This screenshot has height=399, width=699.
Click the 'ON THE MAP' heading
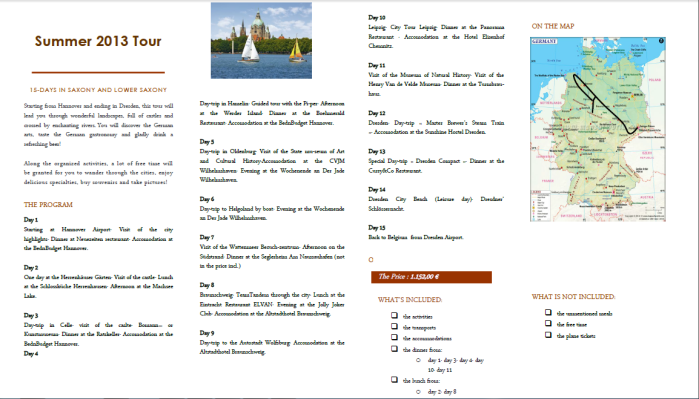tap(553, 26)
